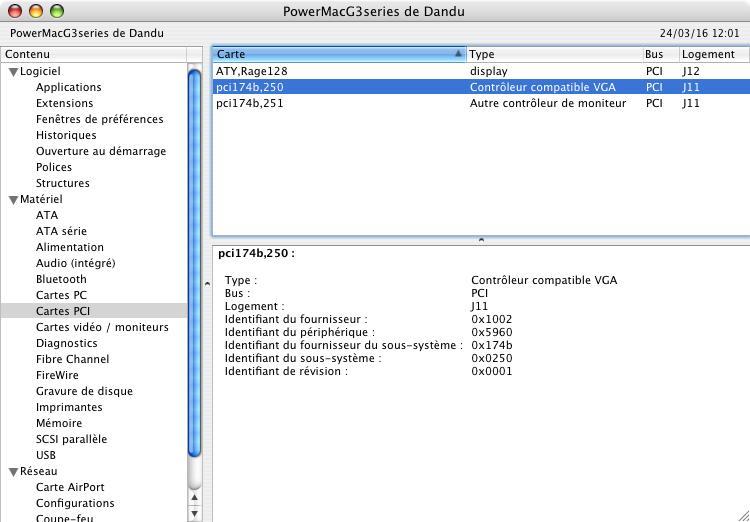750x522 pixels.
Task: Select Extensions in the sidebar
Action: [65, 103]
